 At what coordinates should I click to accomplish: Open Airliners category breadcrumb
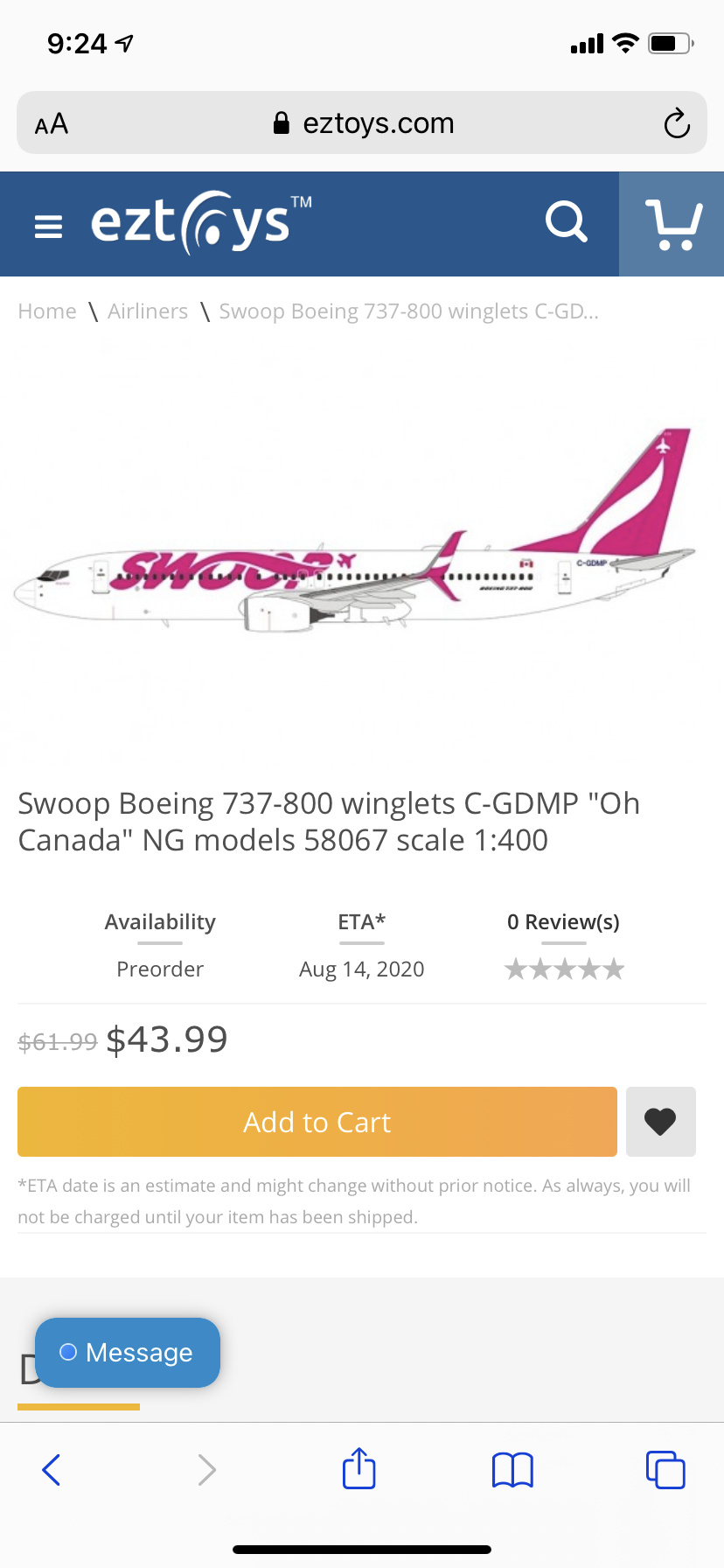148,311
